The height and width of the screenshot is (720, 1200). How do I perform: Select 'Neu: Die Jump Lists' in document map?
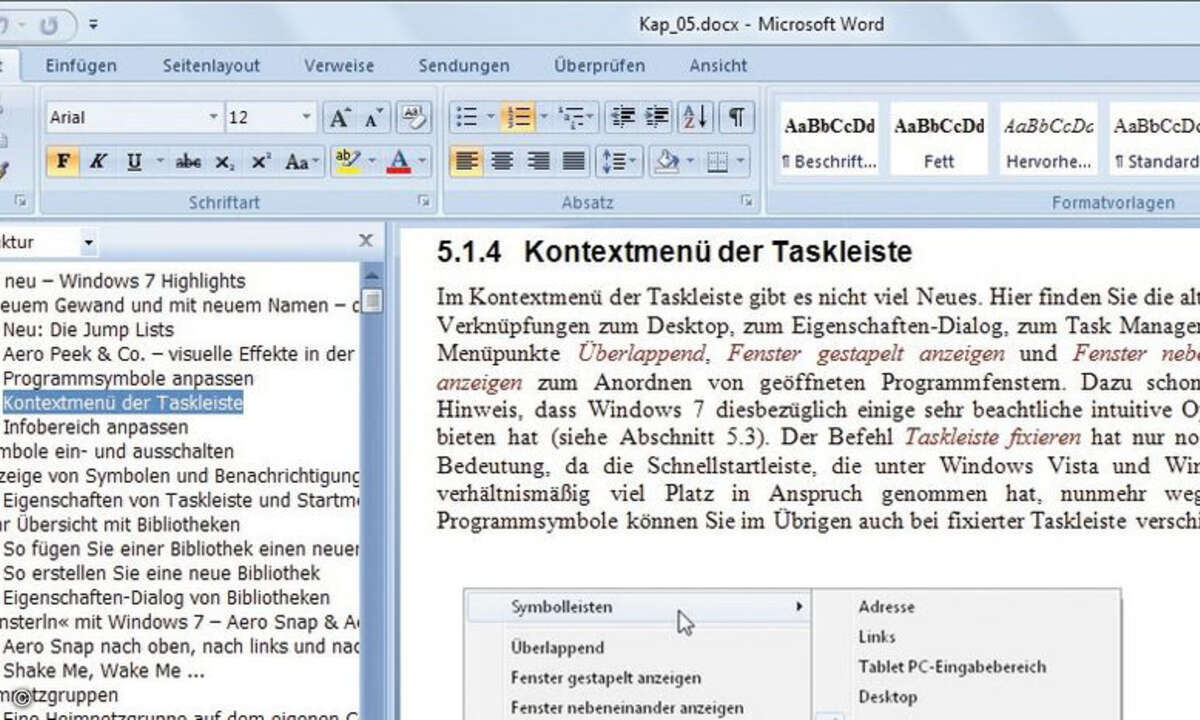(x=88, y=329)
